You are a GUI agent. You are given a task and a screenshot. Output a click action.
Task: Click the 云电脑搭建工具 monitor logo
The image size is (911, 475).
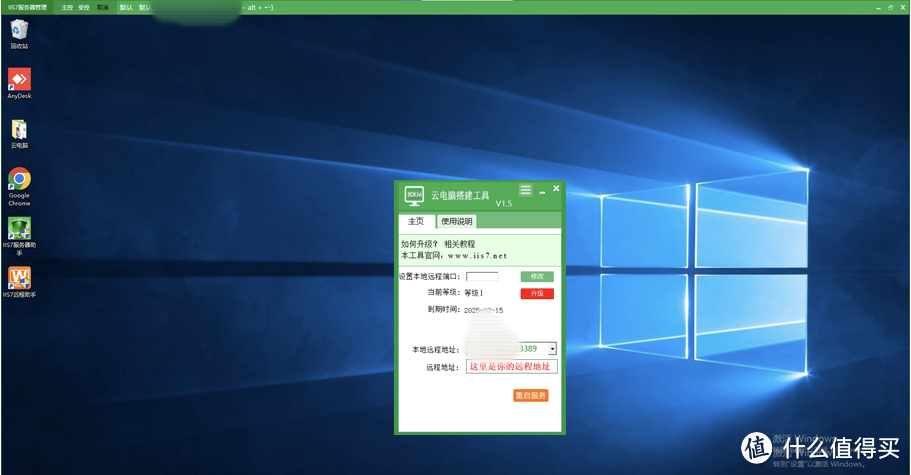pos(414,195)
